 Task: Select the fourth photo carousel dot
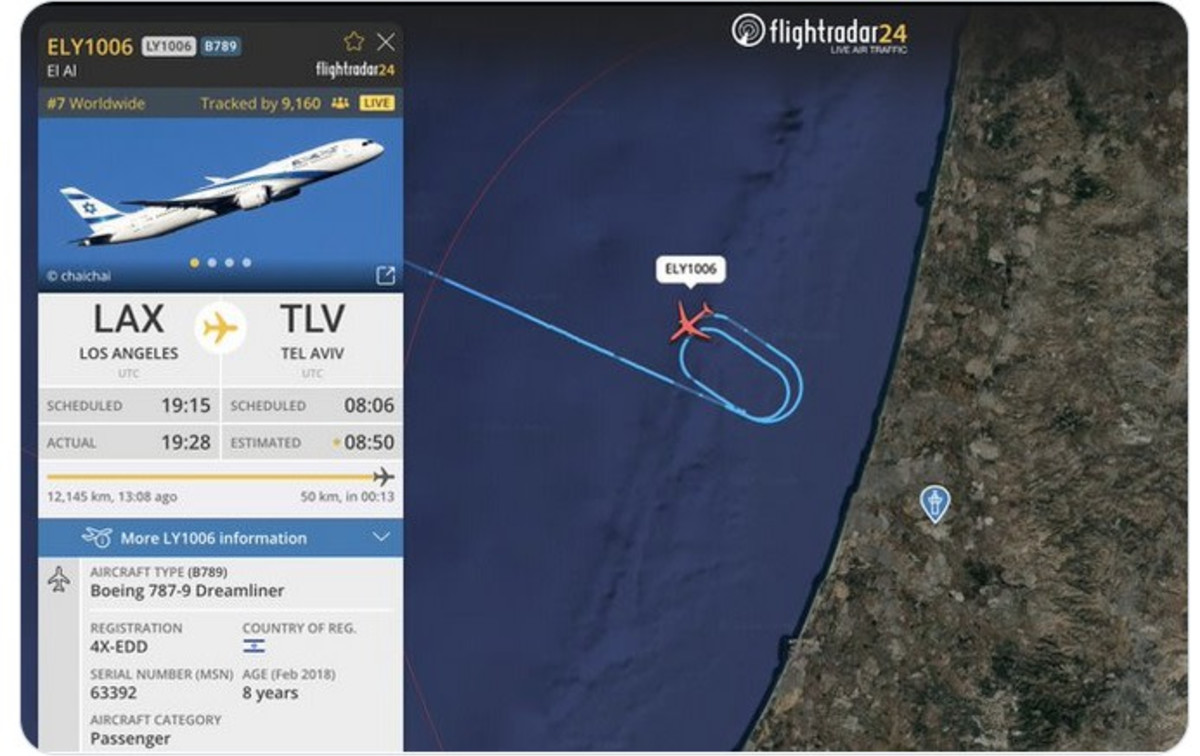[246, 263]
